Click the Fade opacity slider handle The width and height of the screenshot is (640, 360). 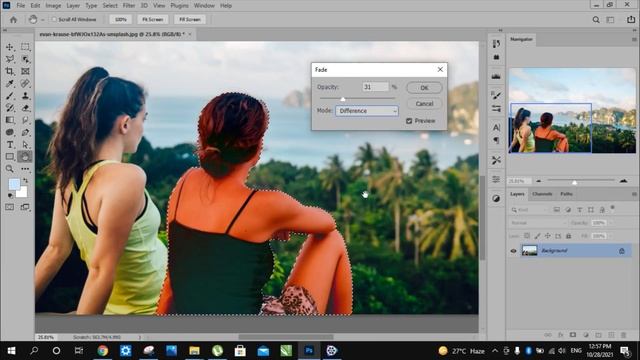click(x=343, y=99)
